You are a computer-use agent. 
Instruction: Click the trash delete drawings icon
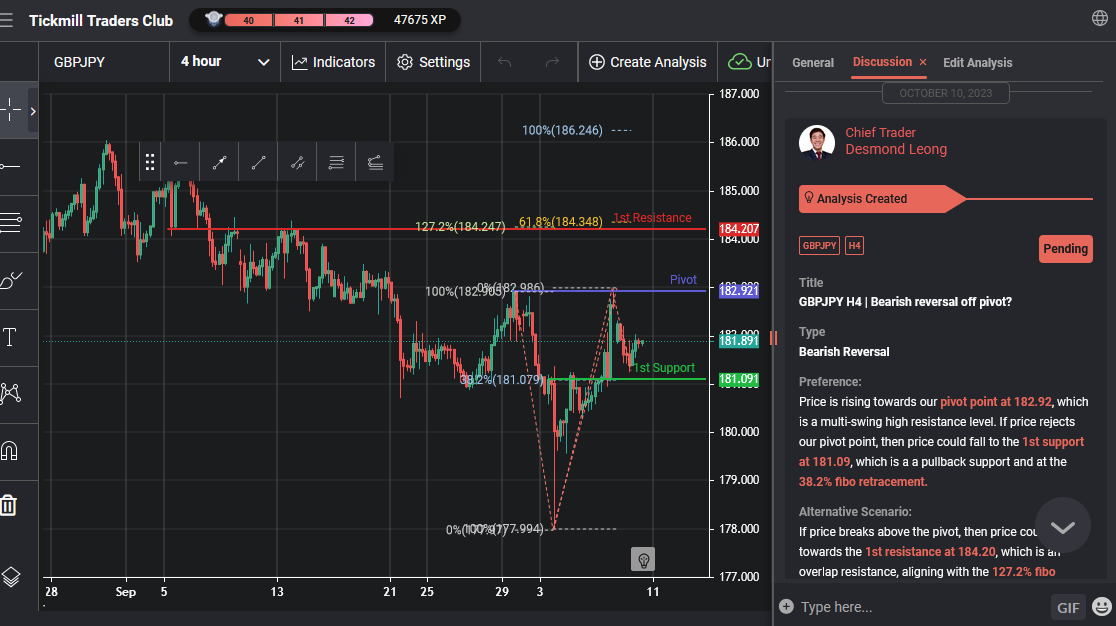(9, 505)
